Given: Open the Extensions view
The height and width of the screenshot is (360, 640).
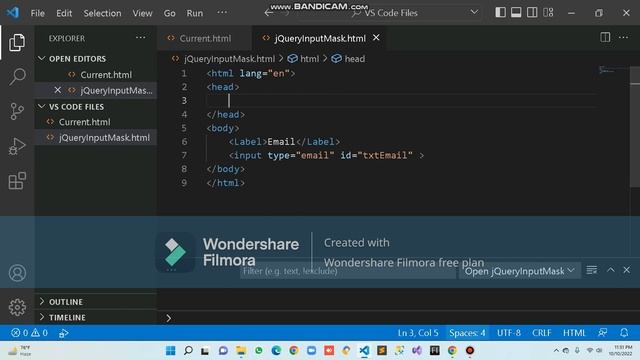Looking at the screenshot, I should [x=17, y=181].
